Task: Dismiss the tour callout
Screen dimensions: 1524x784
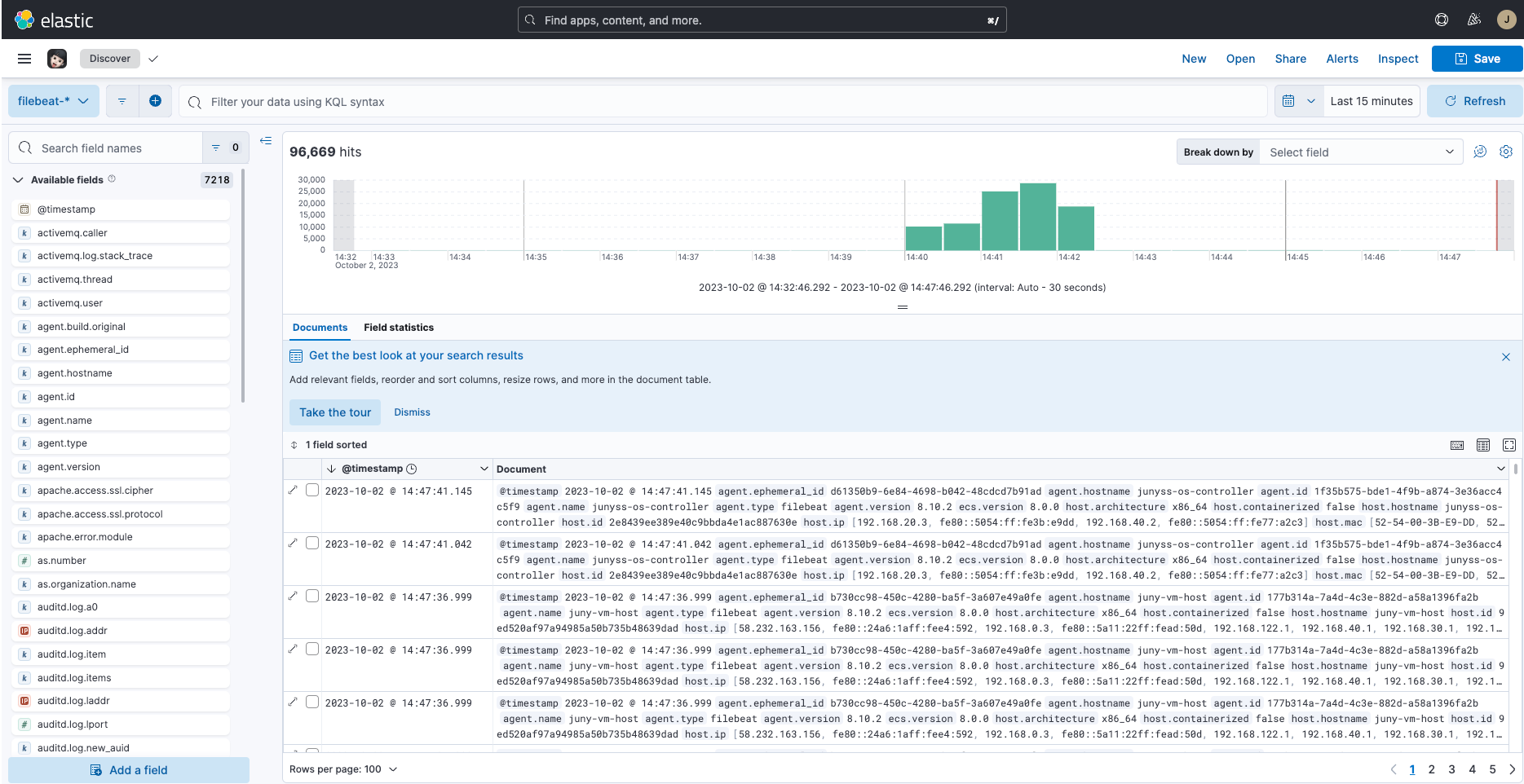Action: [x=412, y=412]
